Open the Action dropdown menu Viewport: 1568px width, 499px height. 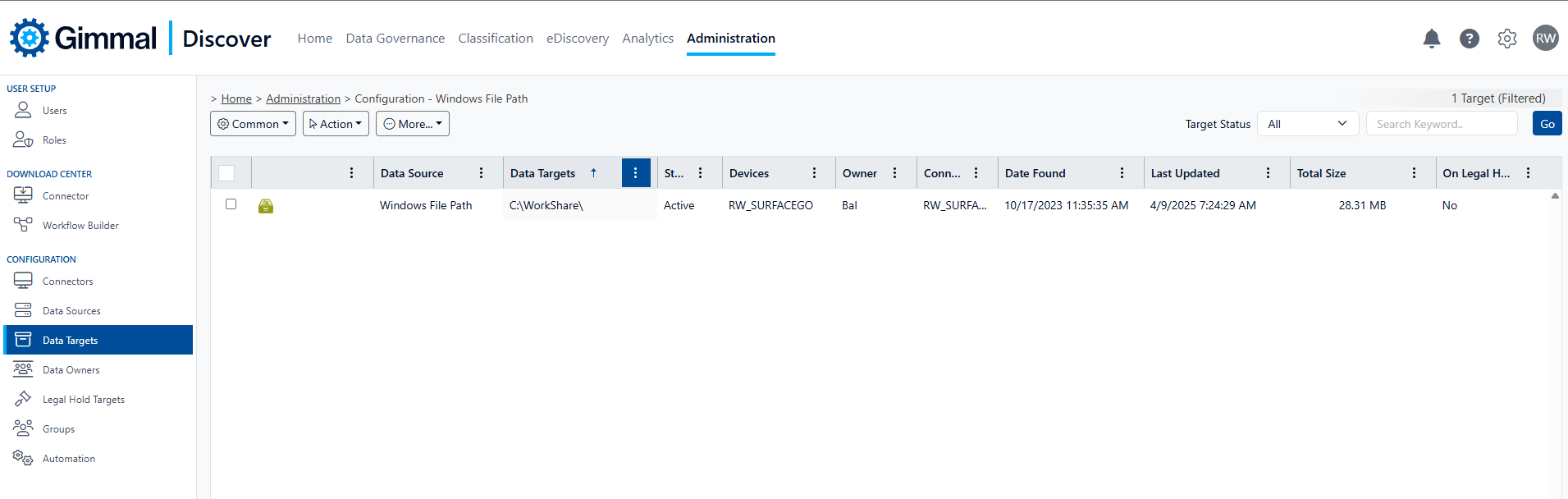(336, 124)
